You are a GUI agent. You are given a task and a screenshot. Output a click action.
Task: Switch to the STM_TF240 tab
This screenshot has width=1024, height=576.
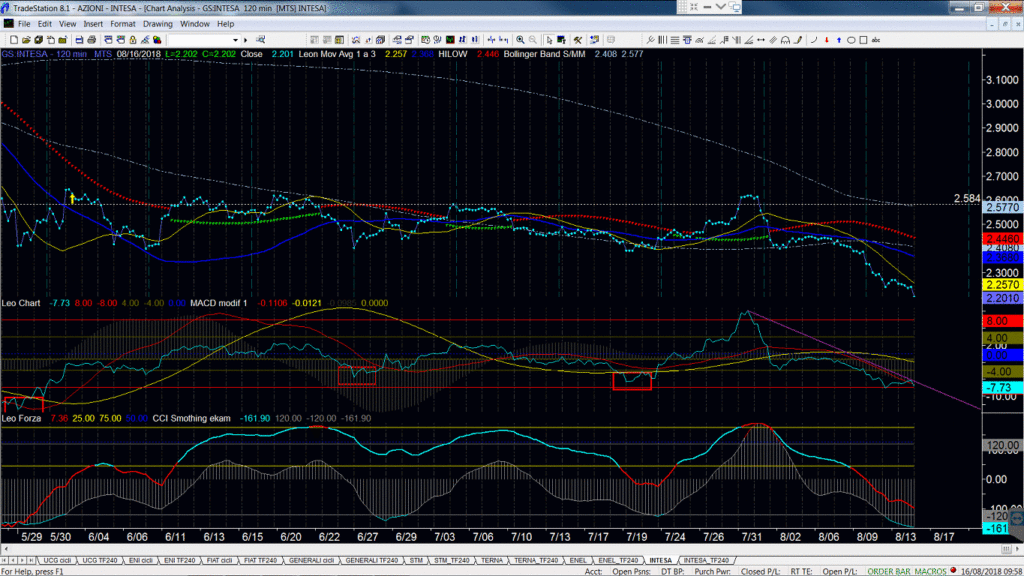tap(452, 560)
